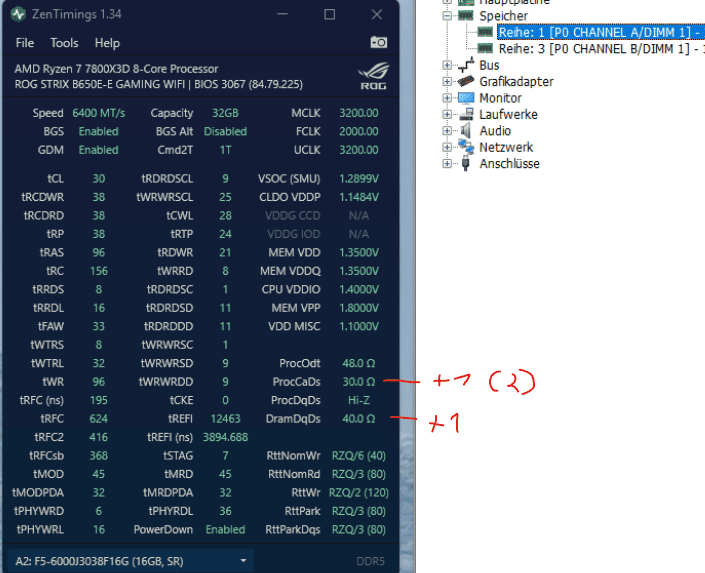Click the RttNomWr value RZQ/6 (40)
This screenshot has width=705, height=573.
pyautogui.click(x=359, y=456)
